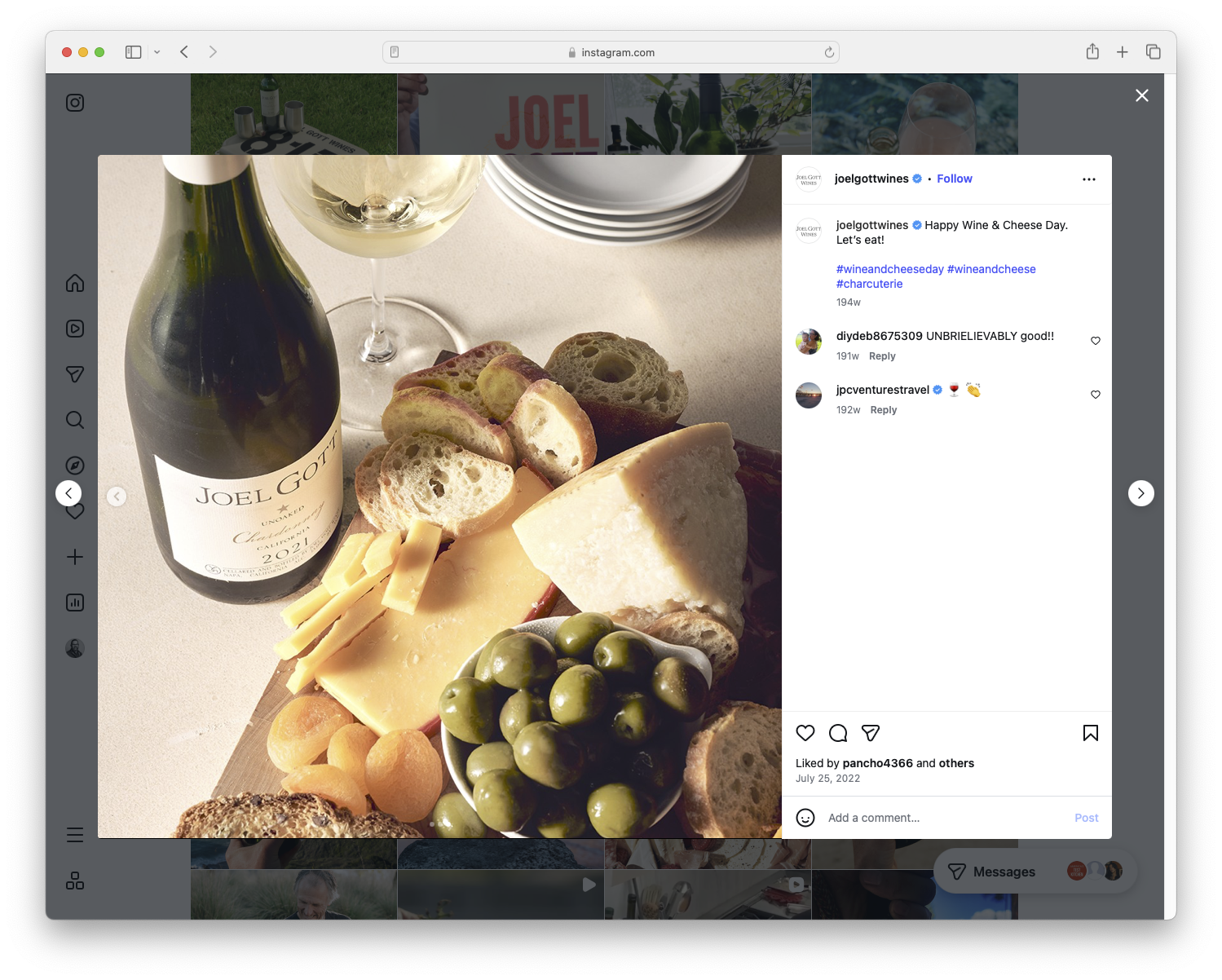Image resolution: width=1222 pixels, height=980 pixels.
Task: Close the post overlay with X
Action: 1142,95
